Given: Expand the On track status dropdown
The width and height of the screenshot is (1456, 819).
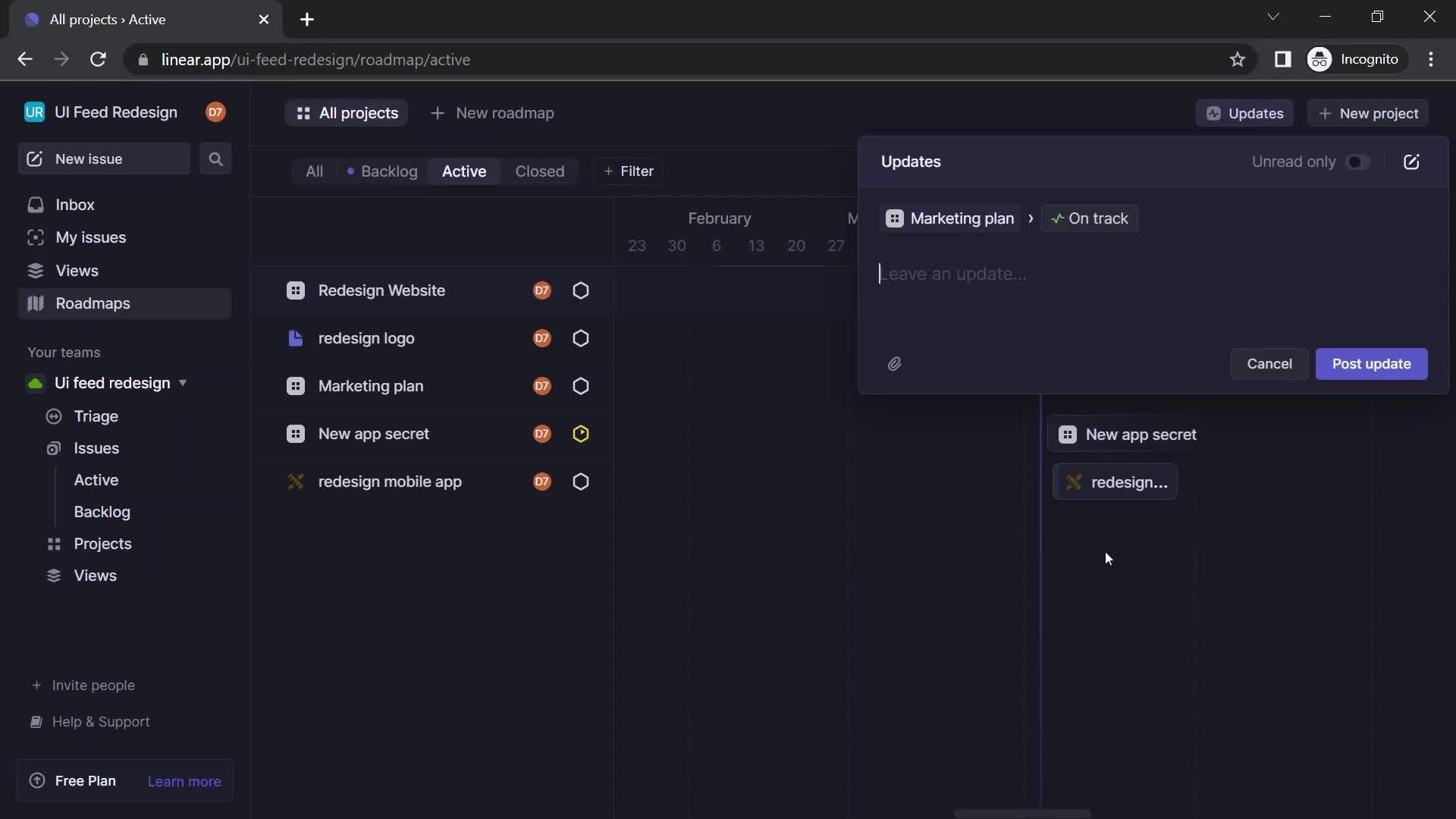Looking at the screenshot, I should pos(1089,218).
